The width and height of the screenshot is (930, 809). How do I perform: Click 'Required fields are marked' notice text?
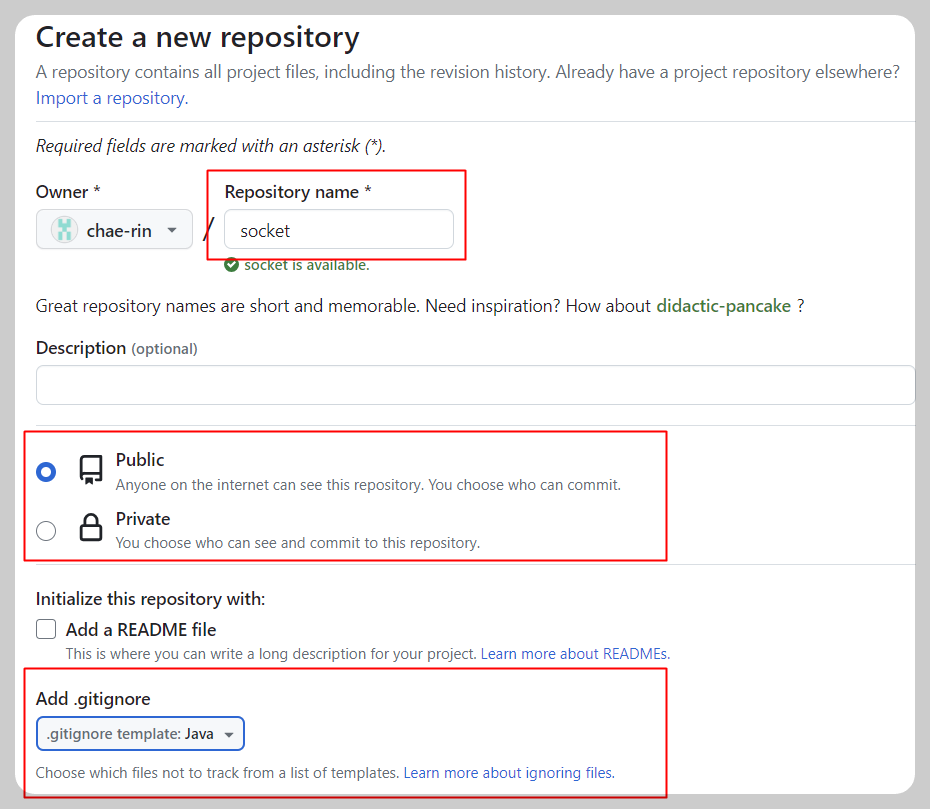click(x=211, y=146)
